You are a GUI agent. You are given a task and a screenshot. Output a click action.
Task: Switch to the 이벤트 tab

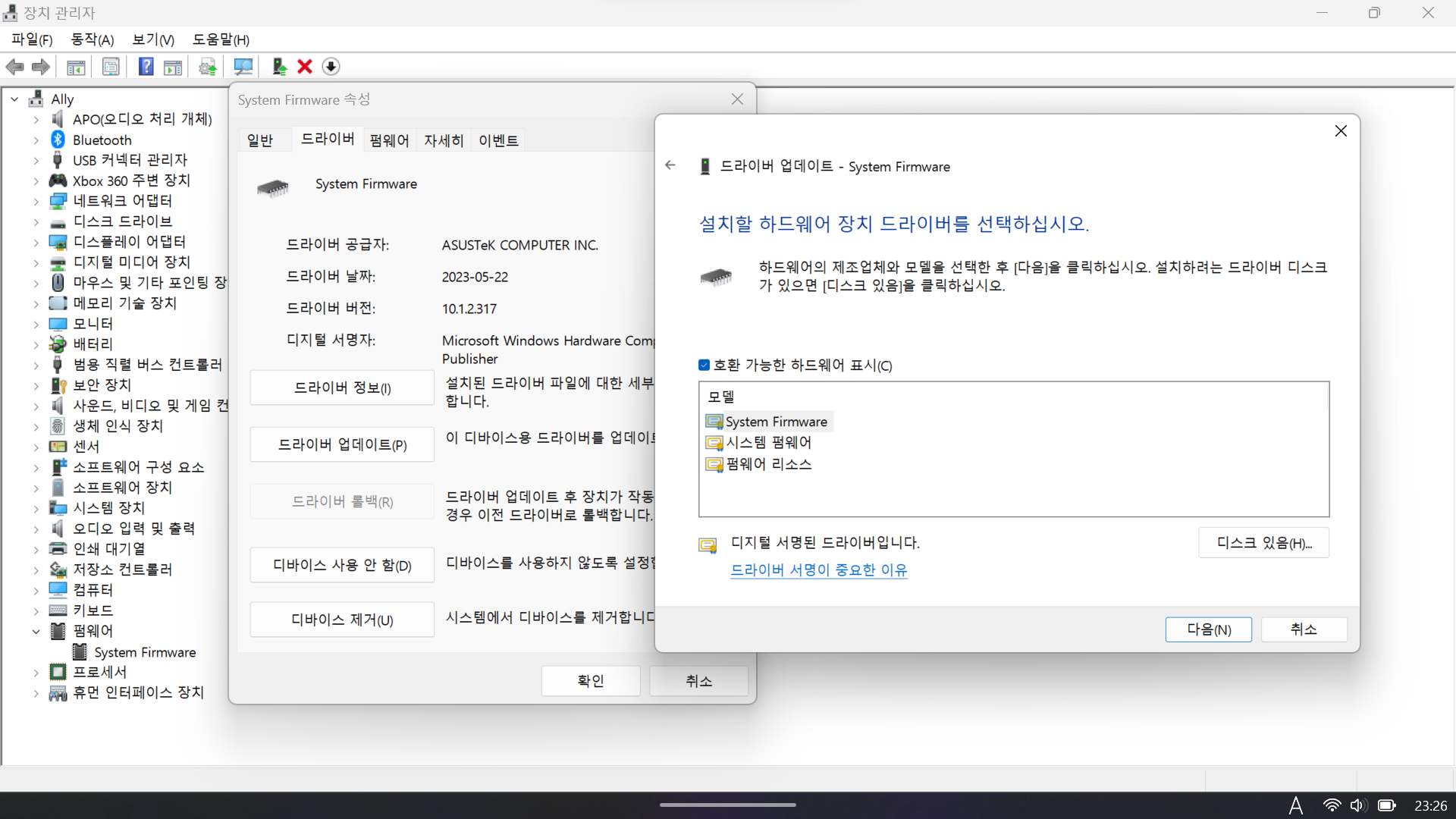498,140
